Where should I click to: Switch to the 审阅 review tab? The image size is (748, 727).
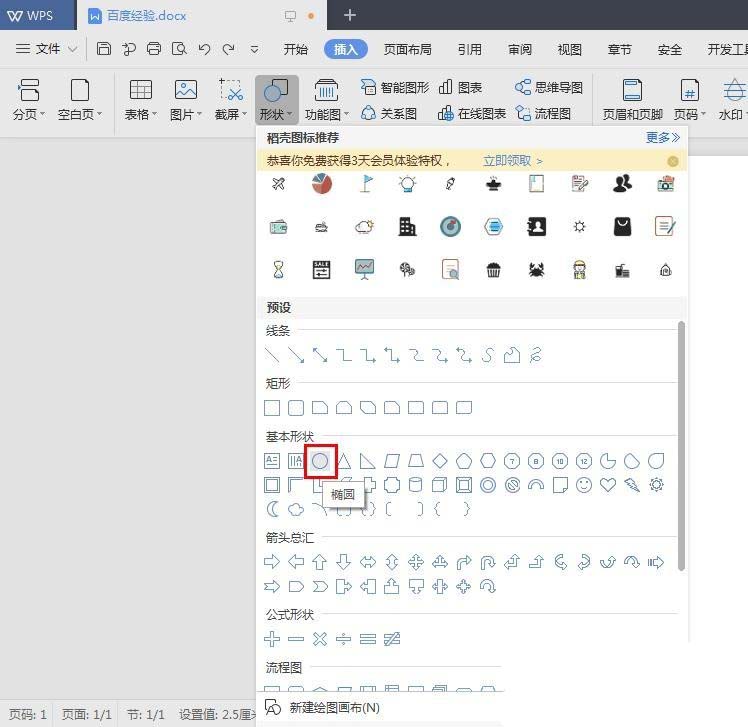(520, 49)
